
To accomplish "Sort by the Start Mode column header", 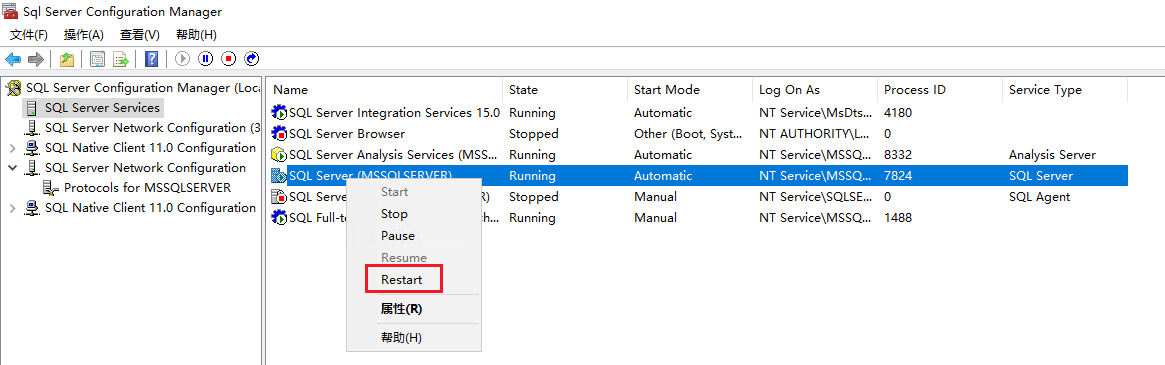I will point(689,90).
